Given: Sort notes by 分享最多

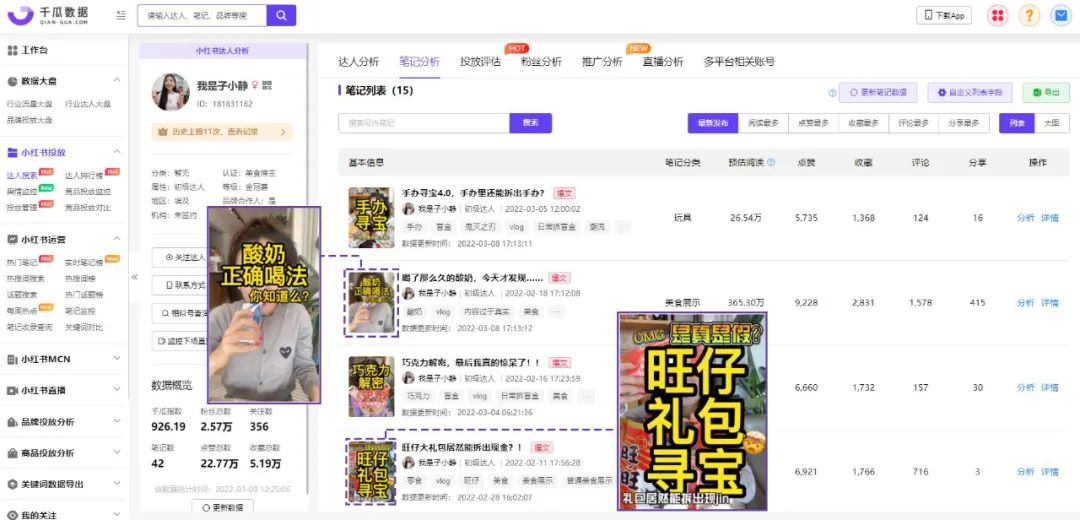Looking at the screenshot, I should [964, 123].
